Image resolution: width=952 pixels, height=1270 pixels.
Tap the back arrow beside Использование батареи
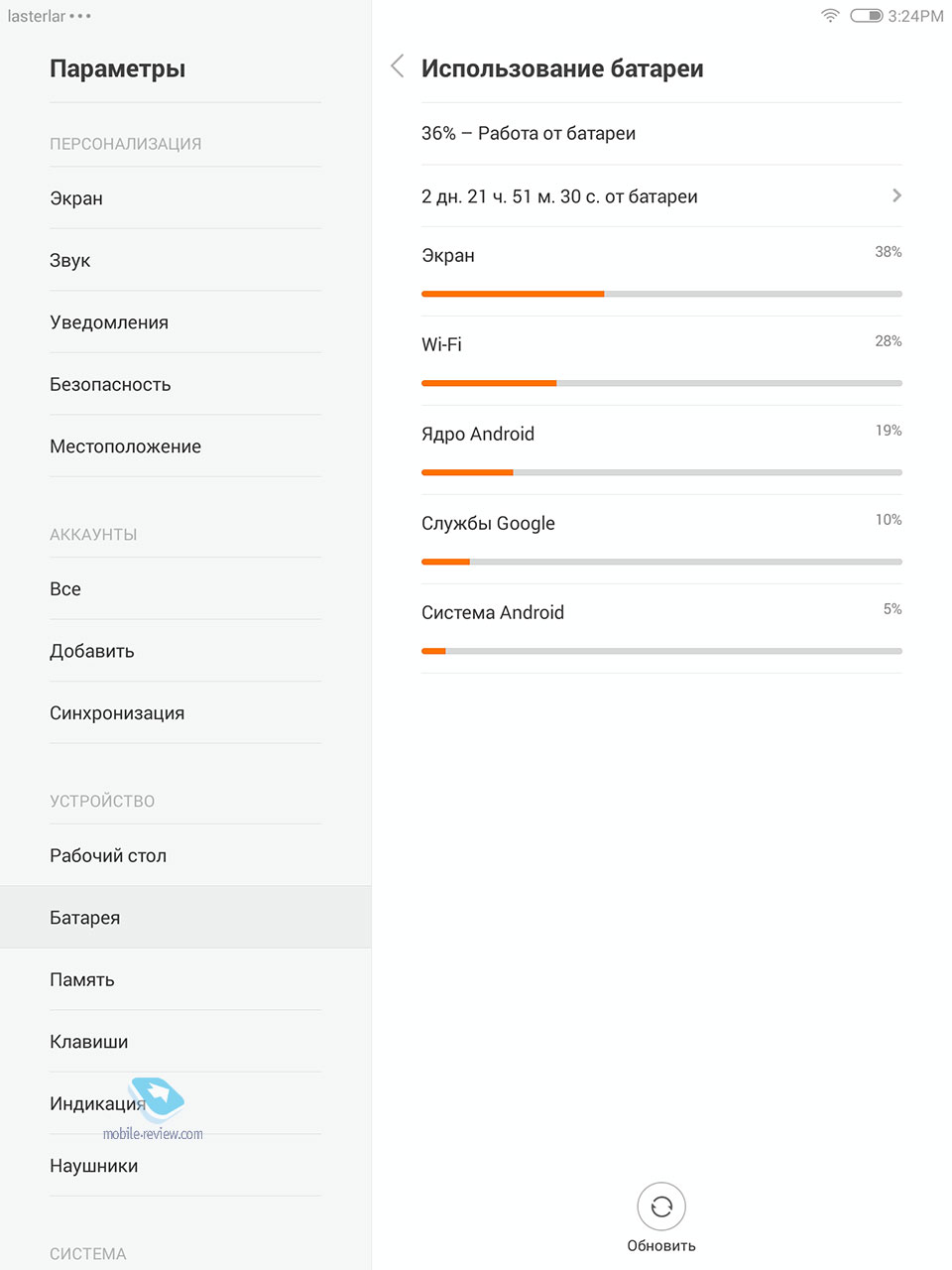pos(398,66)
